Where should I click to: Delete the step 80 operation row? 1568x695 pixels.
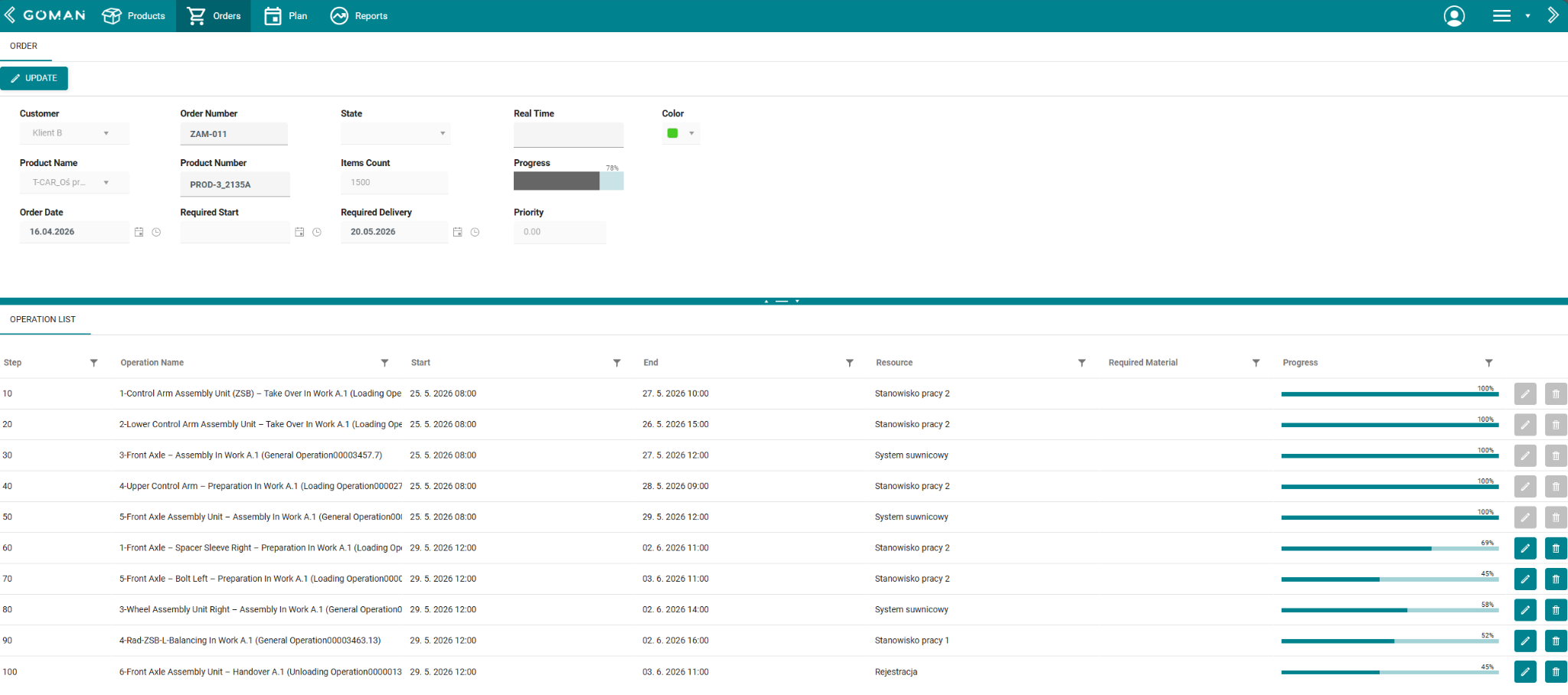(1556, 610)
